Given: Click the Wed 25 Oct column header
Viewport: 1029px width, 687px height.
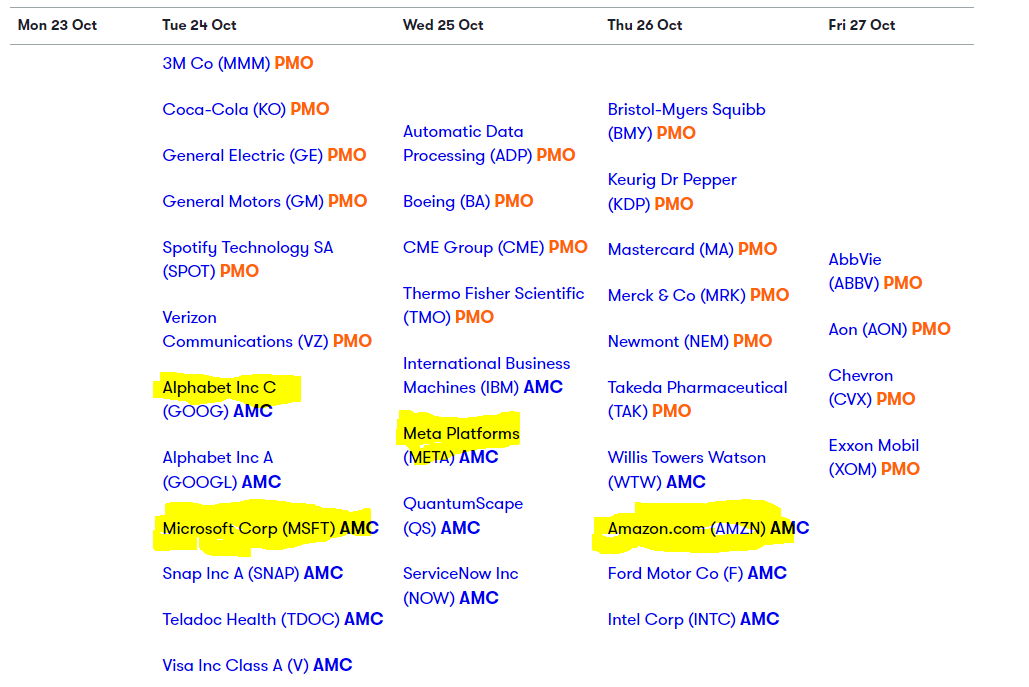Looking at the screenshot, I should coord(443,25).
